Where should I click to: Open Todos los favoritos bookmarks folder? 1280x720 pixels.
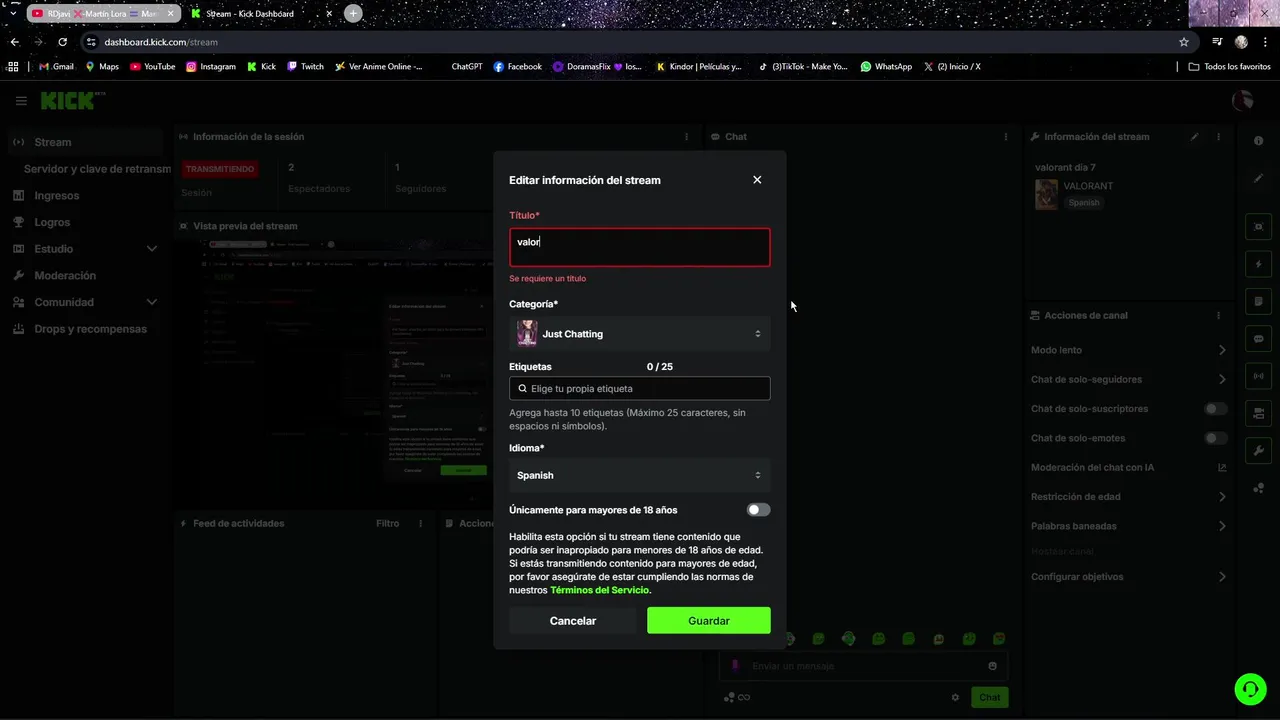pos(1229,67)
